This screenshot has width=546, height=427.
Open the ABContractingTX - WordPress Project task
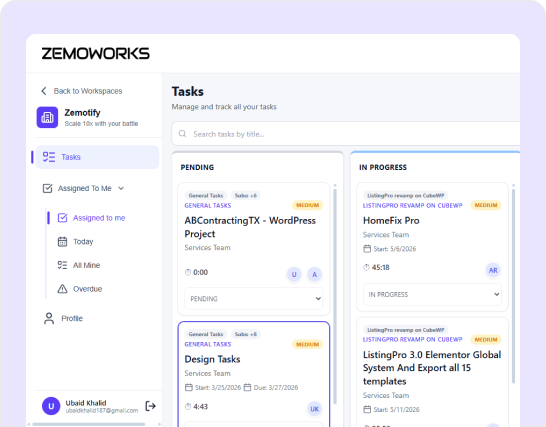[x=250, y=227]
